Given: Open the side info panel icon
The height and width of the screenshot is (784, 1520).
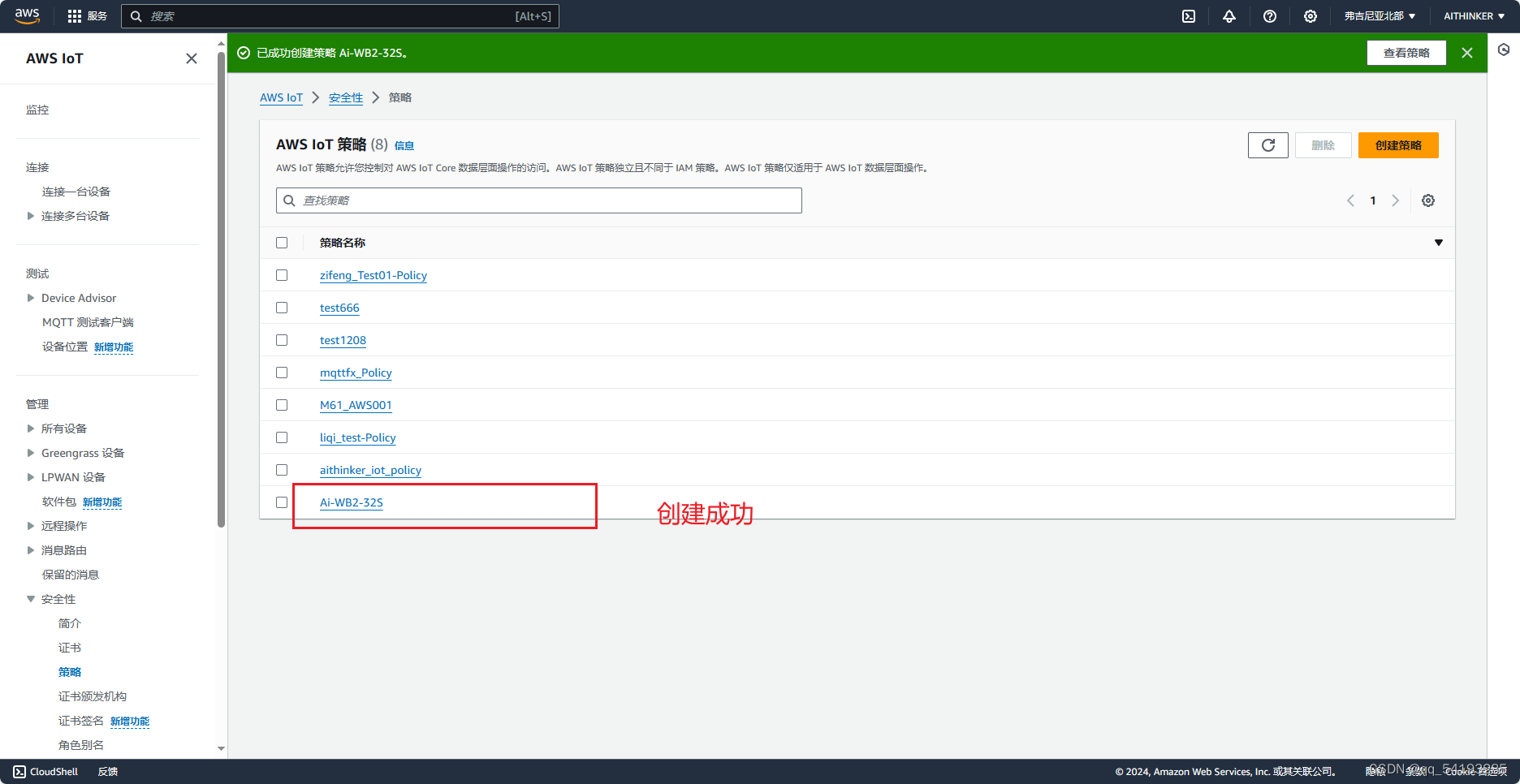Looking at the screenshot, I should [1504, 50].
